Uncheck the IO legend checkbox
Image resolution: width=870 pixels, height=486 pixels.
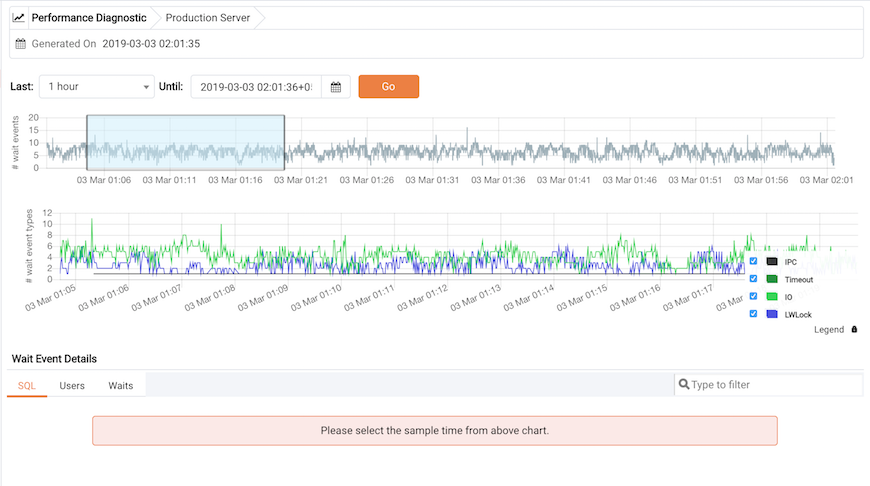click(753, 296)
